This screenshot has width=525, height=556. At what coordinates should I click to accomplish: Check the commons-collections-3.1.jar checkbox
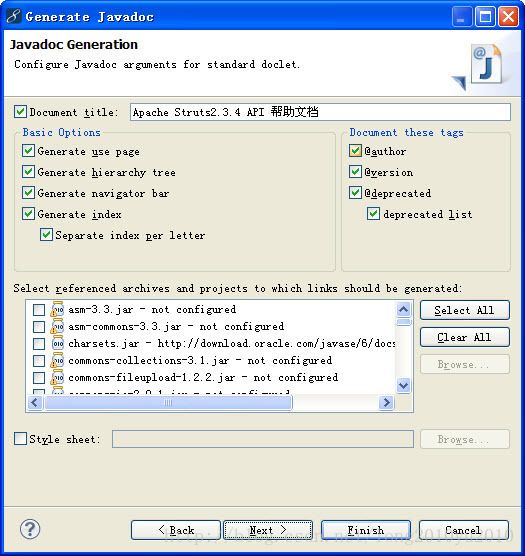39,361
